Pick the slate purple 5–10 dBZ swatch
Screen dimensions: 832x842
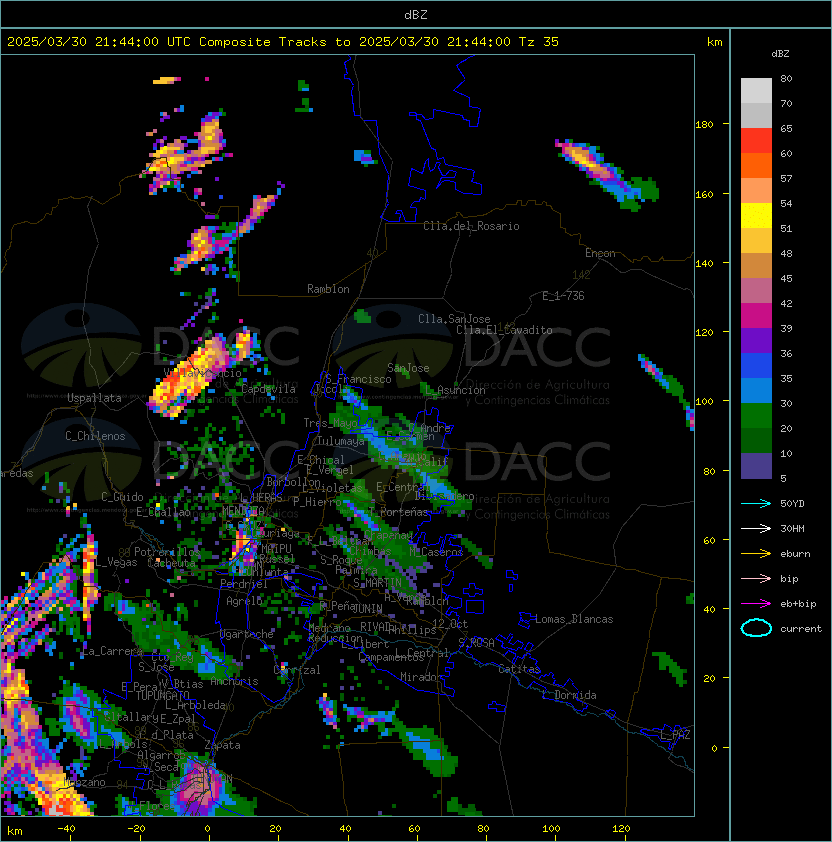click(756, 466)
